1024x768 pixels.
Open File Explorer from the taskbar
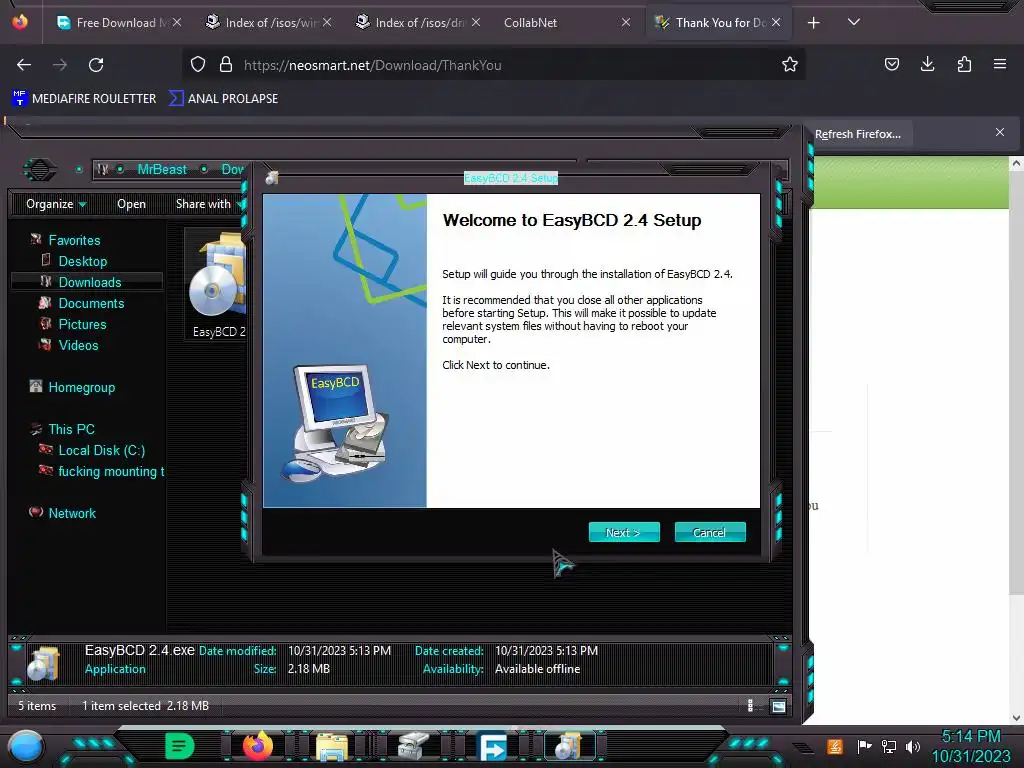[332, 746]
